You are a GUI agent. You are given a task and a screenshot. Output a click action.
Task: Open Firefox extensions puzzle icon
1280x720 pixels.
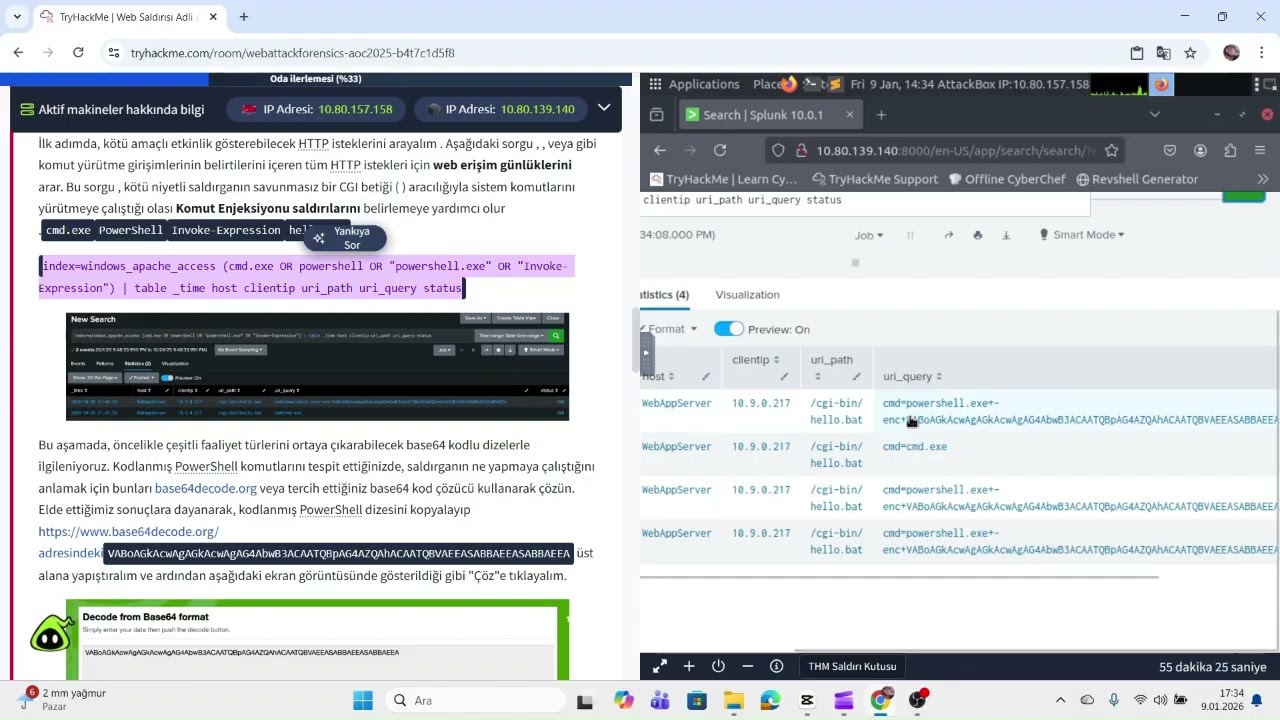point(1230,150)
